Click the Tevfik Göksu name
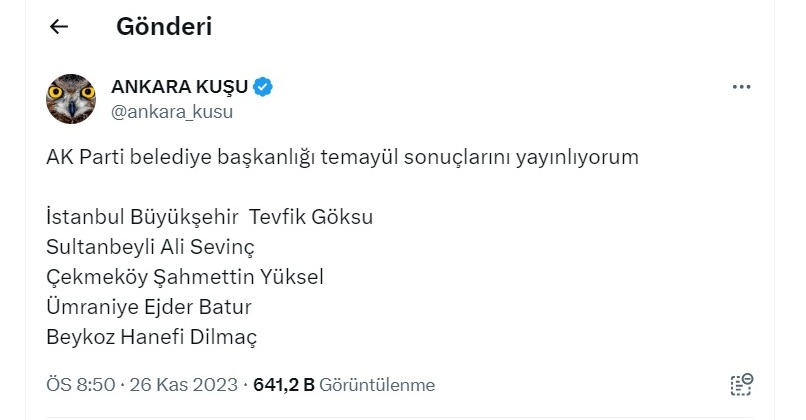 [311, 217]
